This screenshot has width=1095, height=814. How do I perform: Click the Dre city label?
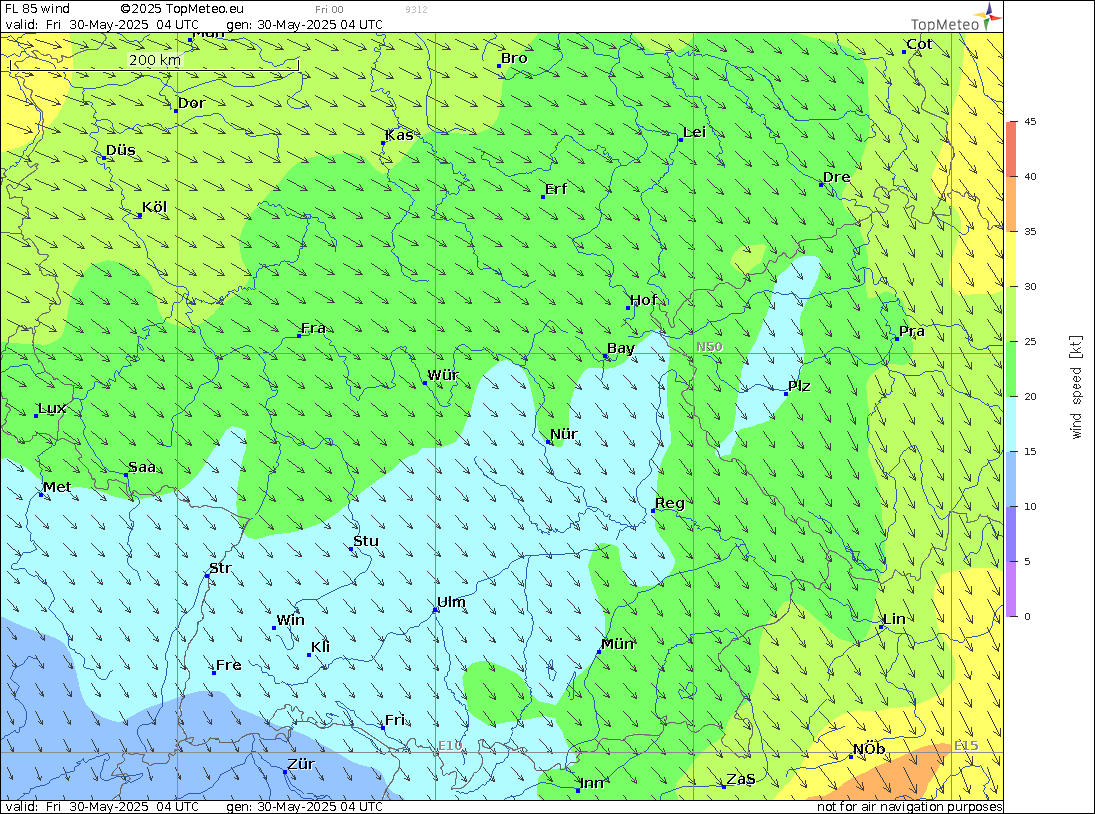click(837, 177)
